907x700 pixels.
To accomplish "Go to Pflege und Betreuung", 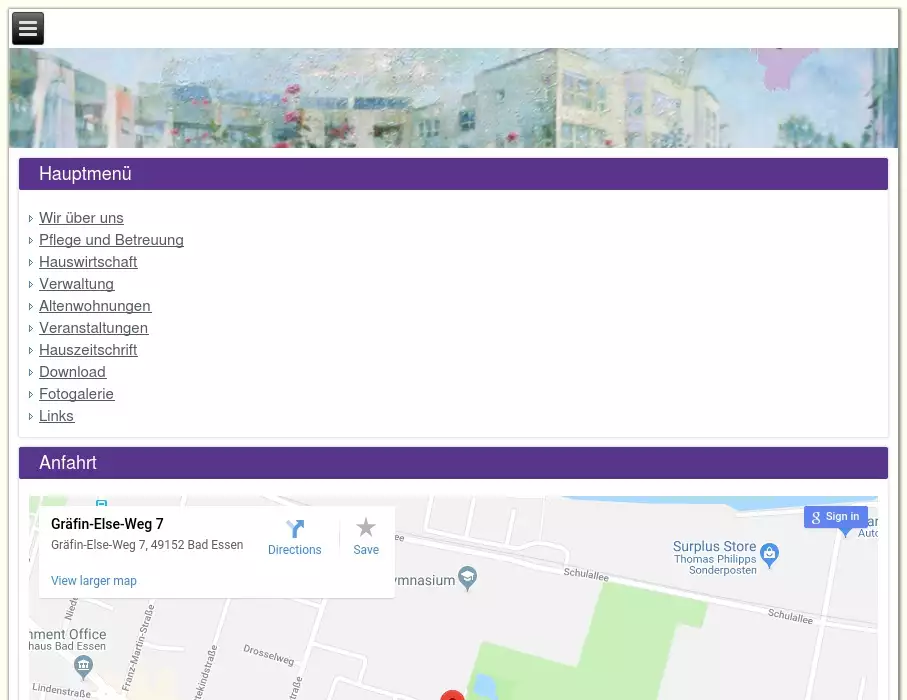I will pyautogui.click(x=111, y=240).
